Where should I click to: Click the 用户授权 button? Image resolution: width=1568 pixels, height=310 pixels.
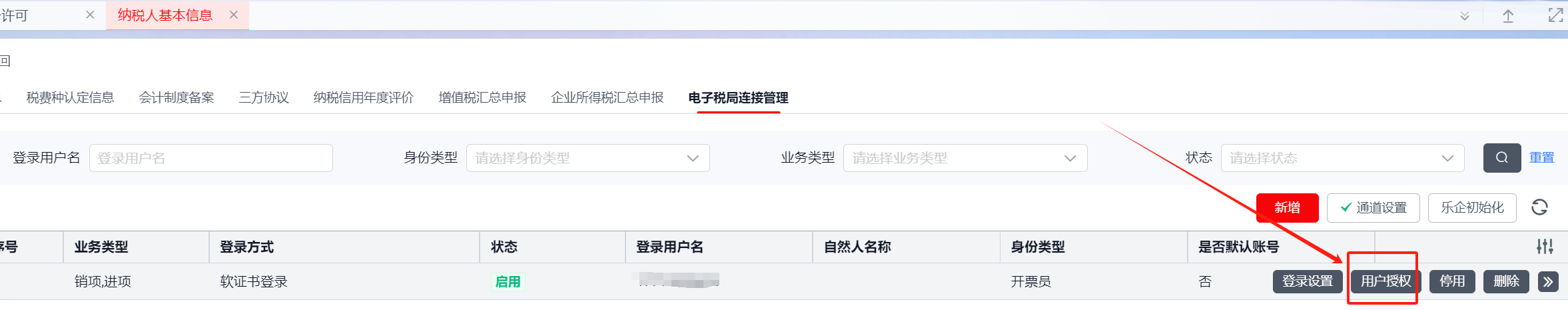pyautogui.click(x=1385, y=281)
